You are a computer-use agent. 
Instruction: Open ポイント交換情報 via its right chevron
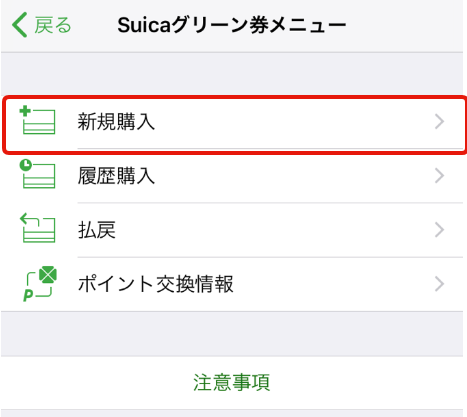[440, 284]
